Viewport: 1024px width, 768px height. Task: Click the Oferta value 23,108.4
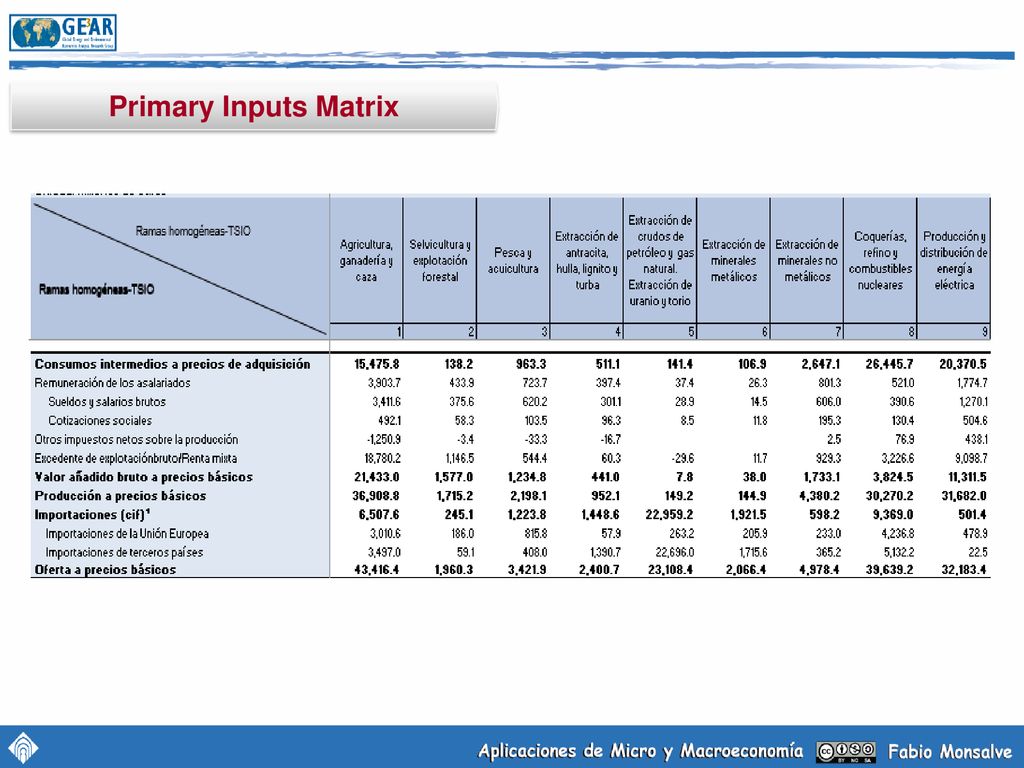click(671, 570)
